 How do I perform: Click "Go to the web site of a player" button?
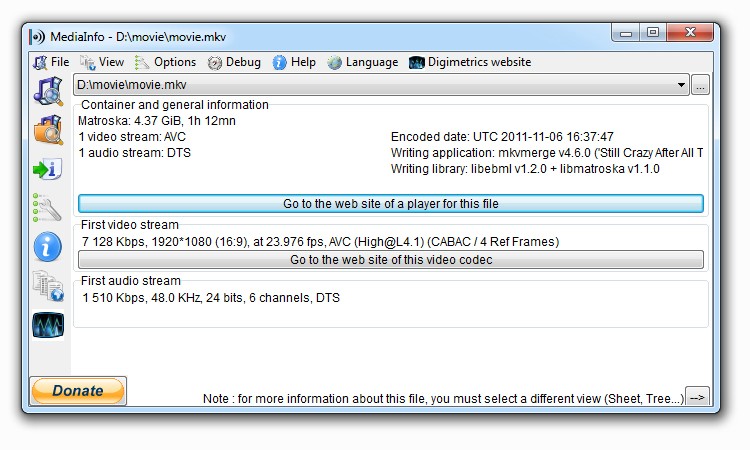tap(391, 204)
